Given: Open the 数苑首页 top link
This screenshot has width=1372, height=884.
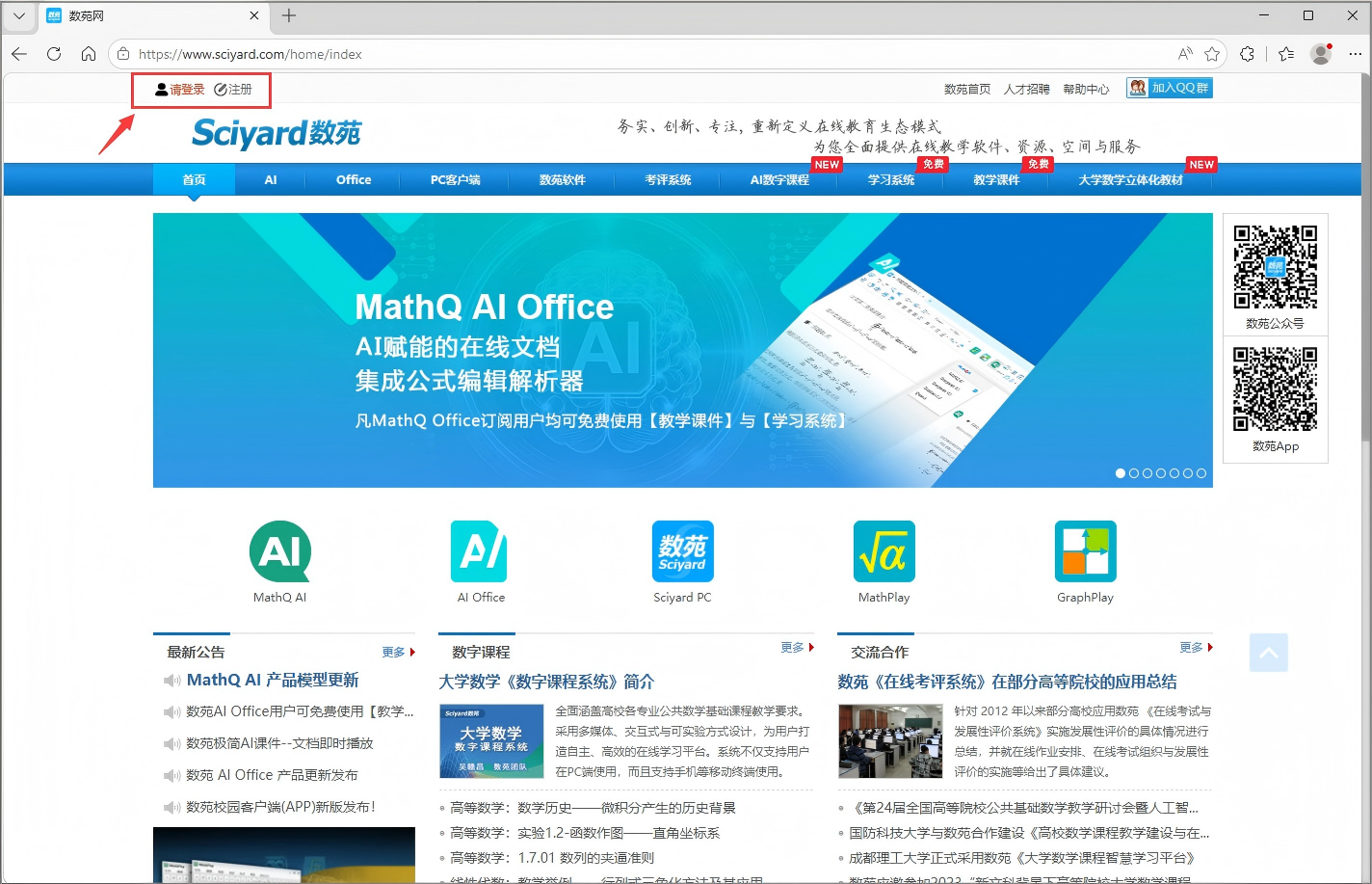Looking at the screenshot, I should [967, 89].
